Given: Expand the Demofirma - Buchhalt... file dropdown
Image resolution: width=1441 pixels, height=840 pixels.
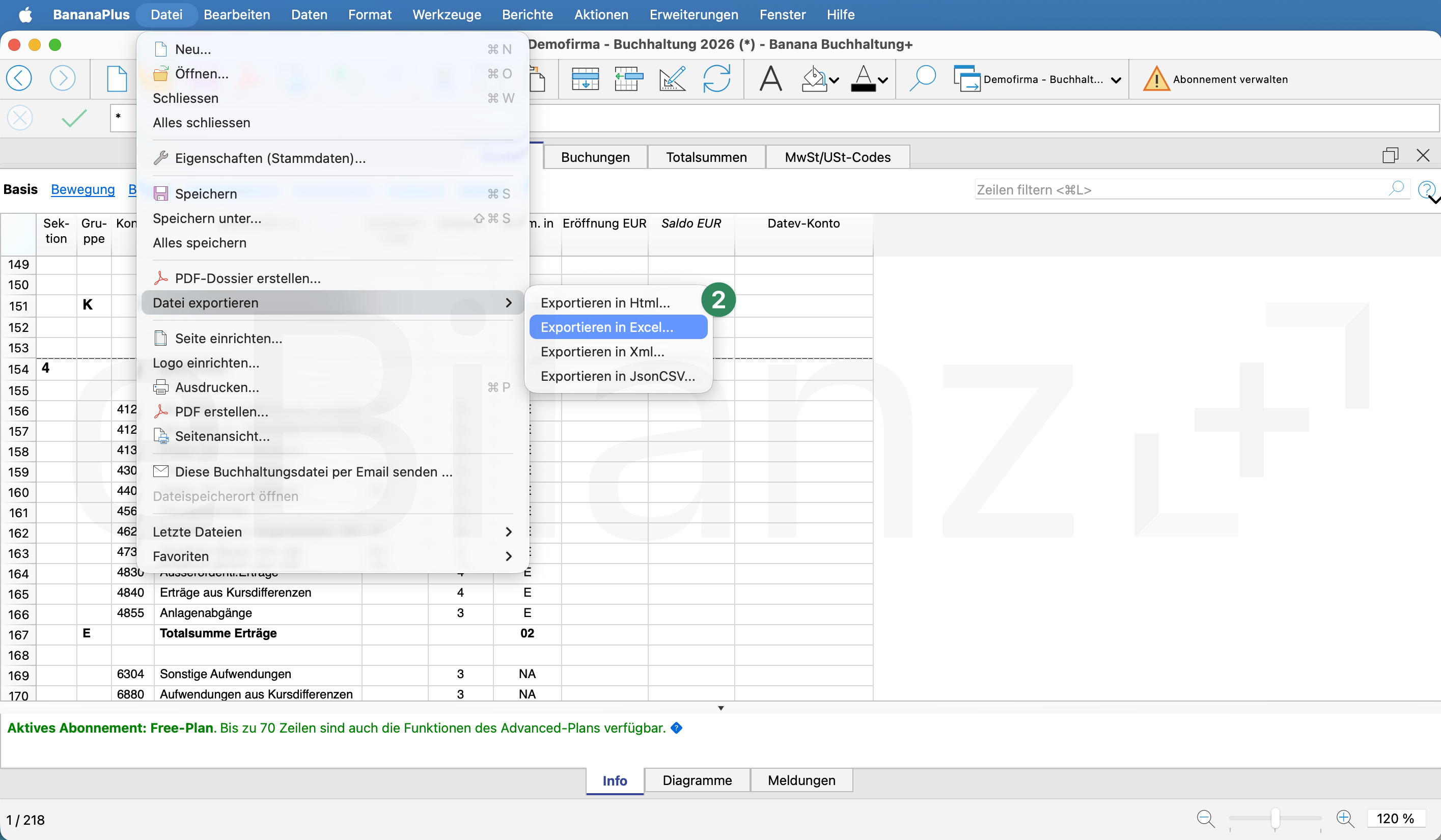Looking at the screenshot, I should tap(1116, 80).
